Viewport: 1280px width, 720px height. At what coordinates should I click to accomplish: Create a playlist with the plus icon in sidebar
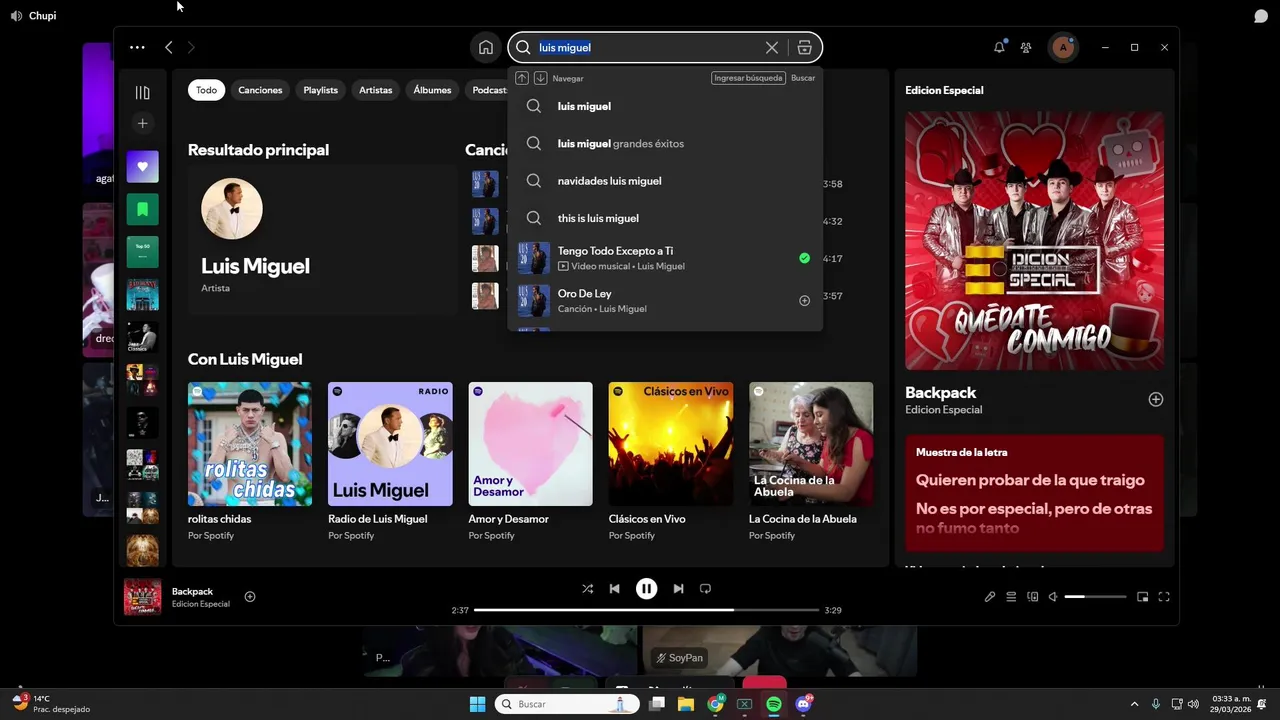click(142, 123)
